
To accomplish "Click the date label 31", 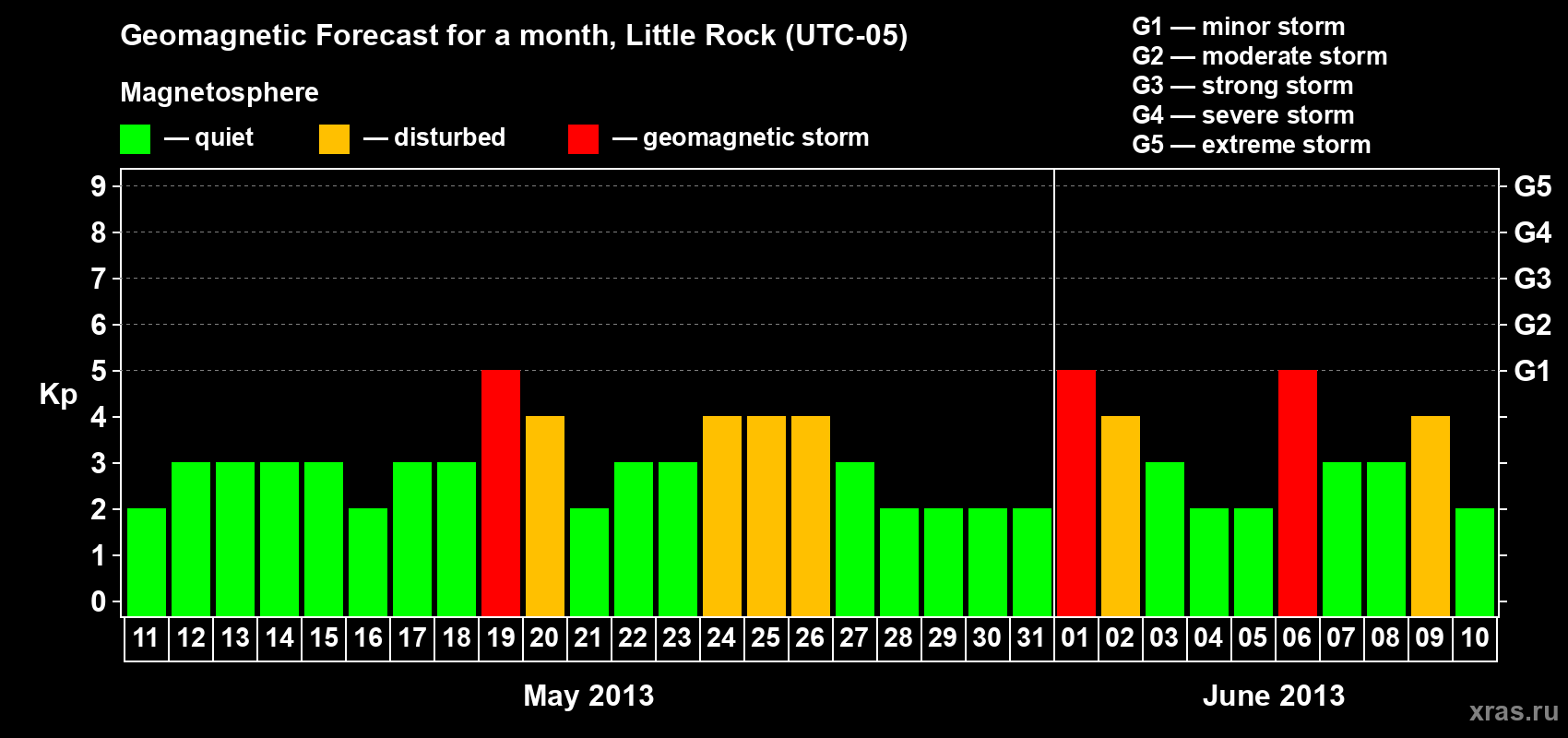I will (x=1032, y=638).
